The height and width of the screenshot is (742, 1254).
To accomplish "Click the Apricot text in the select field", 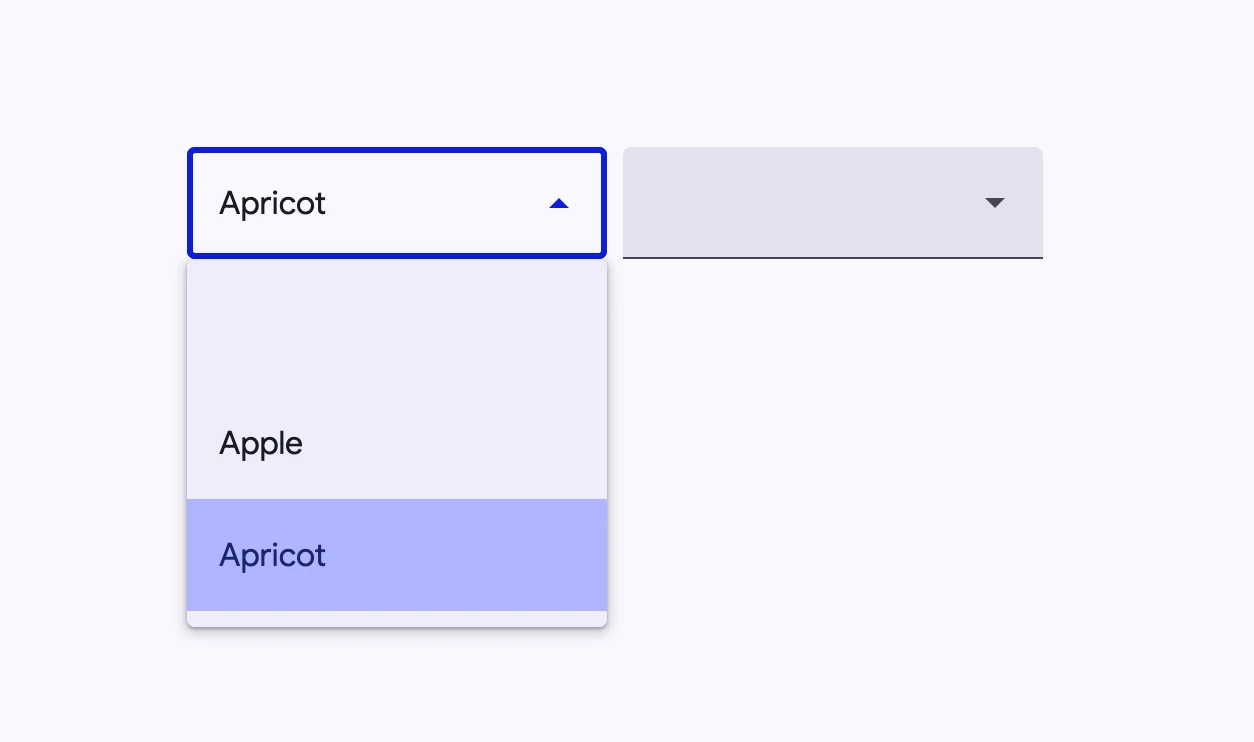I will click(x=272, y=203).
